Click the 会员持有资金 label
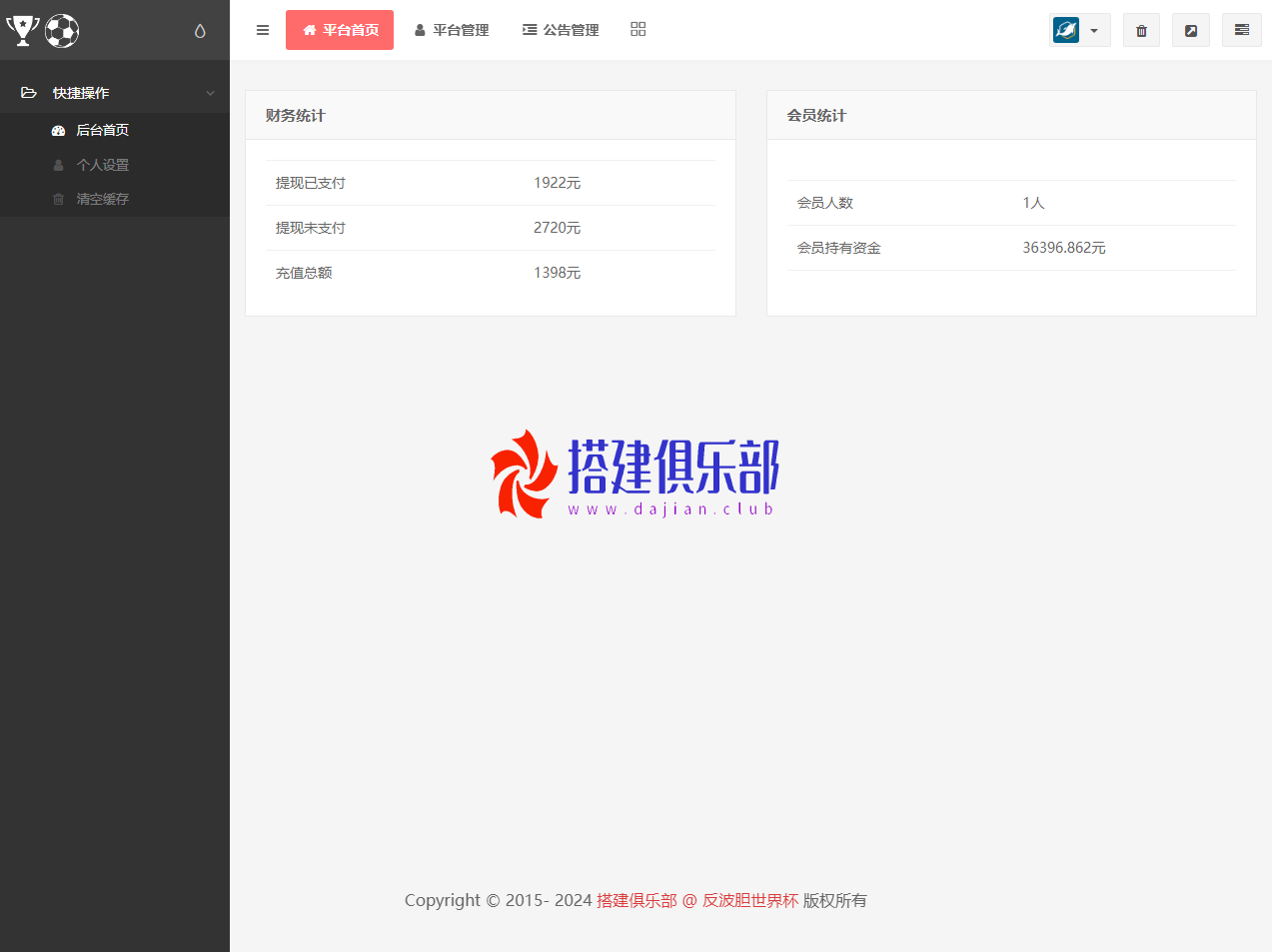Image resolution: width=1272 pixels, height=952 pixels. click(x=839, y=248)
